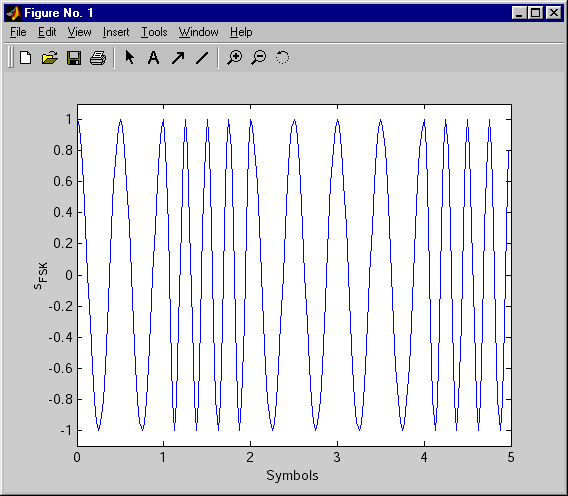
Task: Open the File menu
Action: [x=18, y=32]
